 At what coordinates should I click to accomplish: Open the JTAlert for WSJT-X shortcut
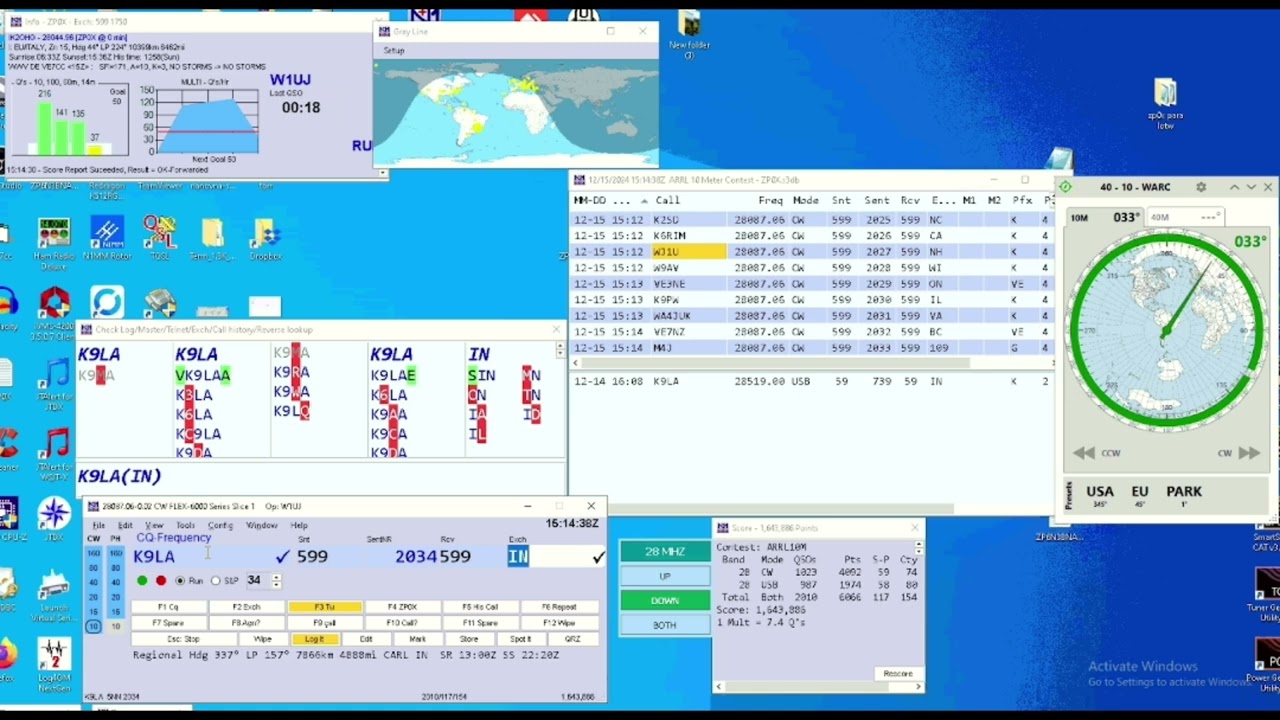(x=54, y=452)
